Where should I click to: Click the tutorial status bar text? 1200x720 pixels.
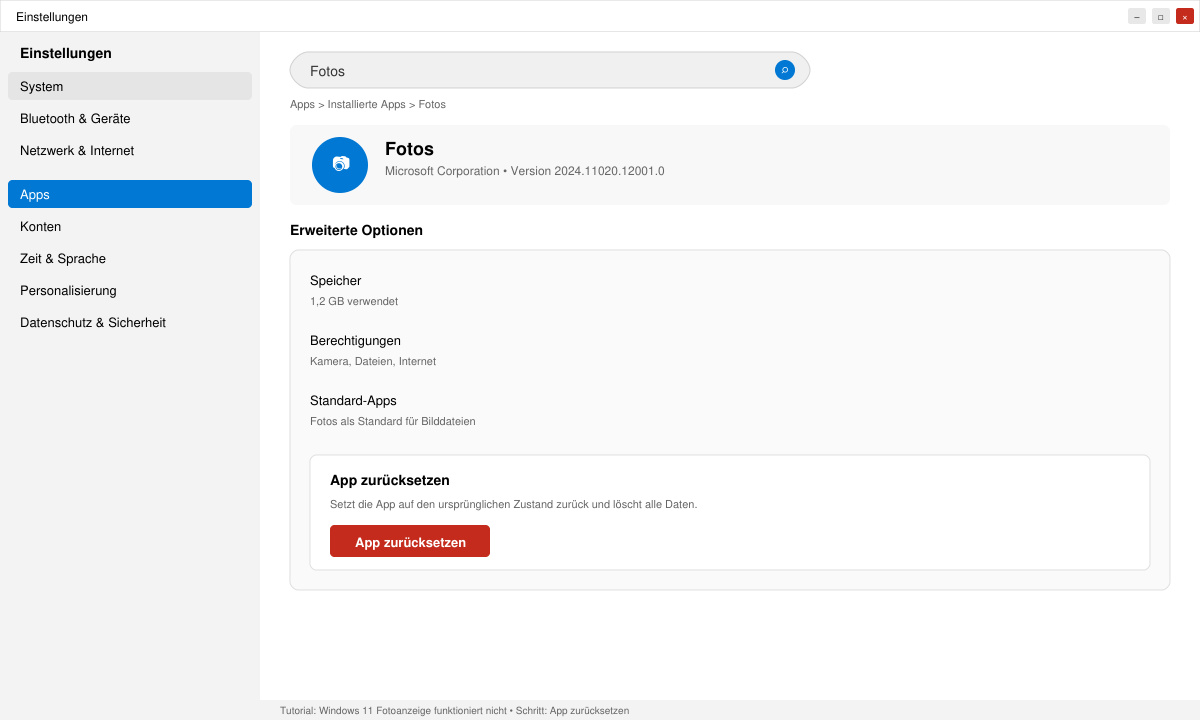(x=454, y=711)
